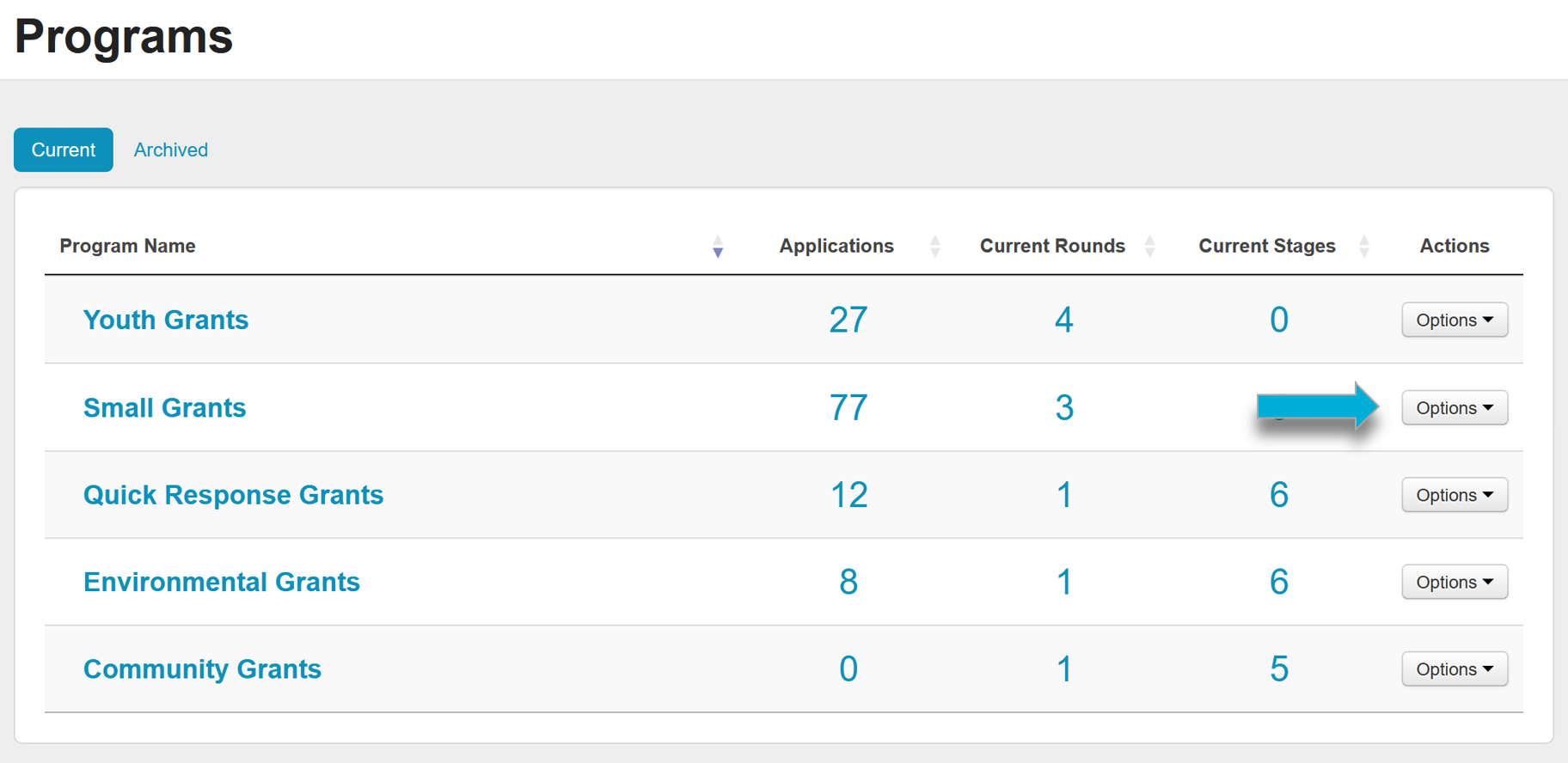Screen dimensions: 1568x763
Task: Open the Small Grants program link
Action: [165, 408]
